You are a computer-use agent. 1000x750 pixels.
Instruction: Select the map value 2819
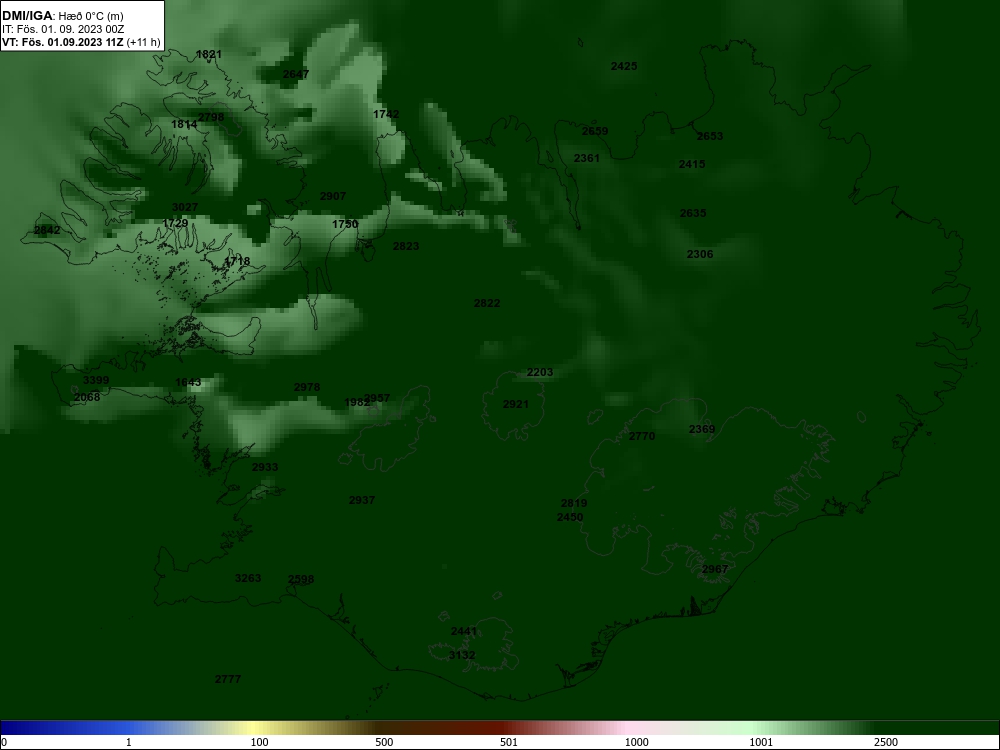pyautogui.click(x=574, y=503)
